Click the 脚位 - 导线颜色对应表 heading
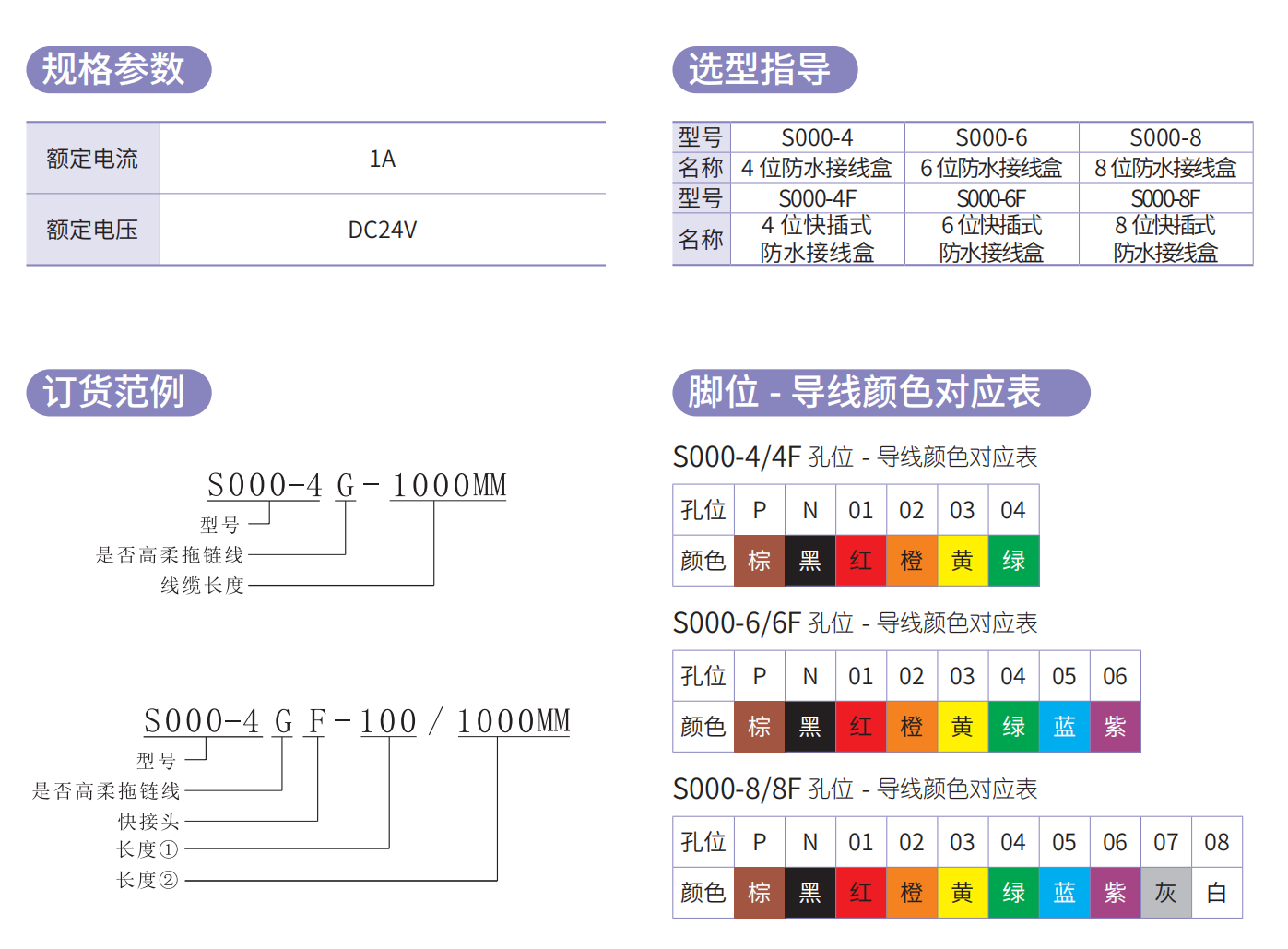This screenshot has width=1288, height=949. [x=881, y=392]
